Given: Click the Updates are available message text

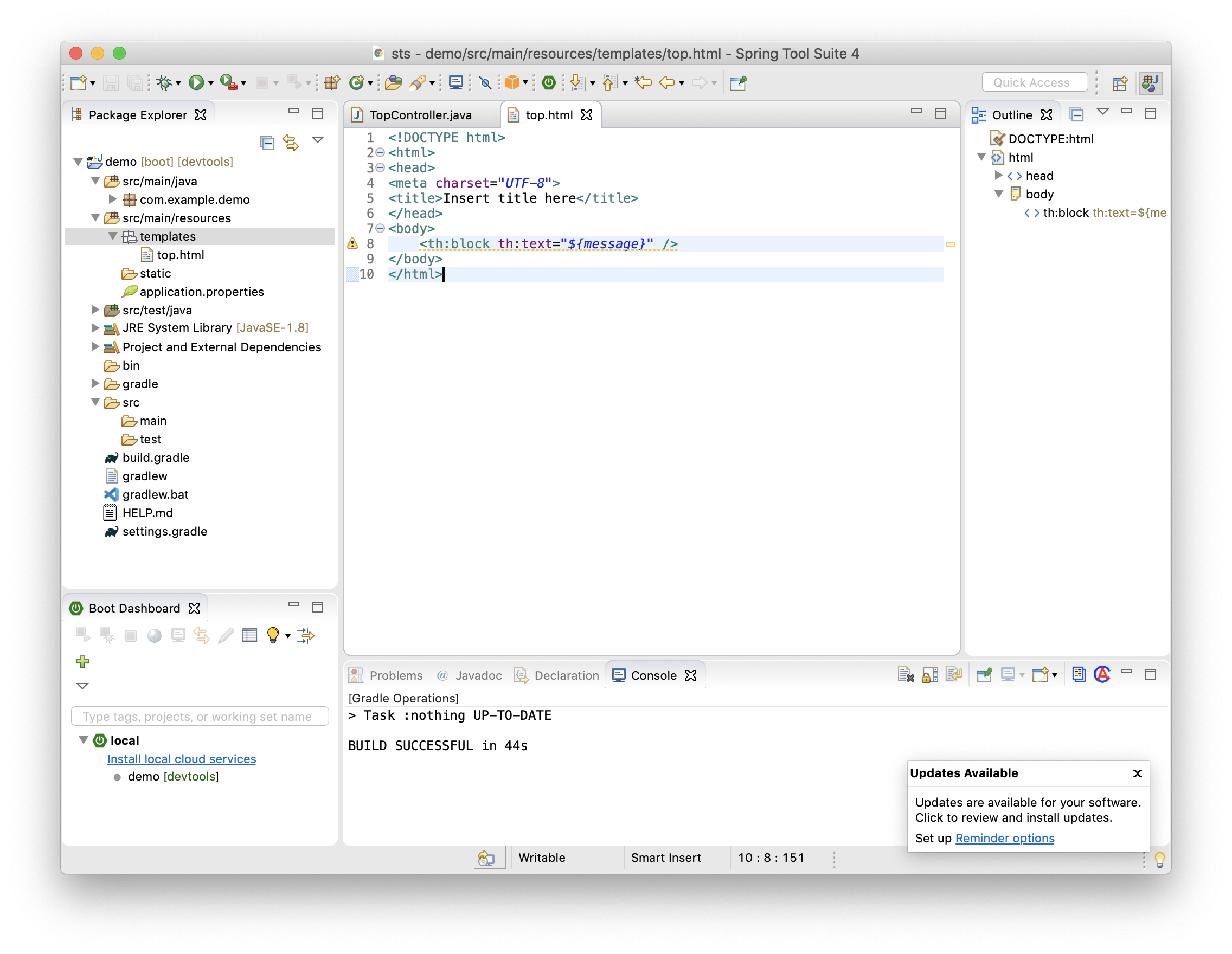Looking at the screenshot, I should pos(1028,810).
